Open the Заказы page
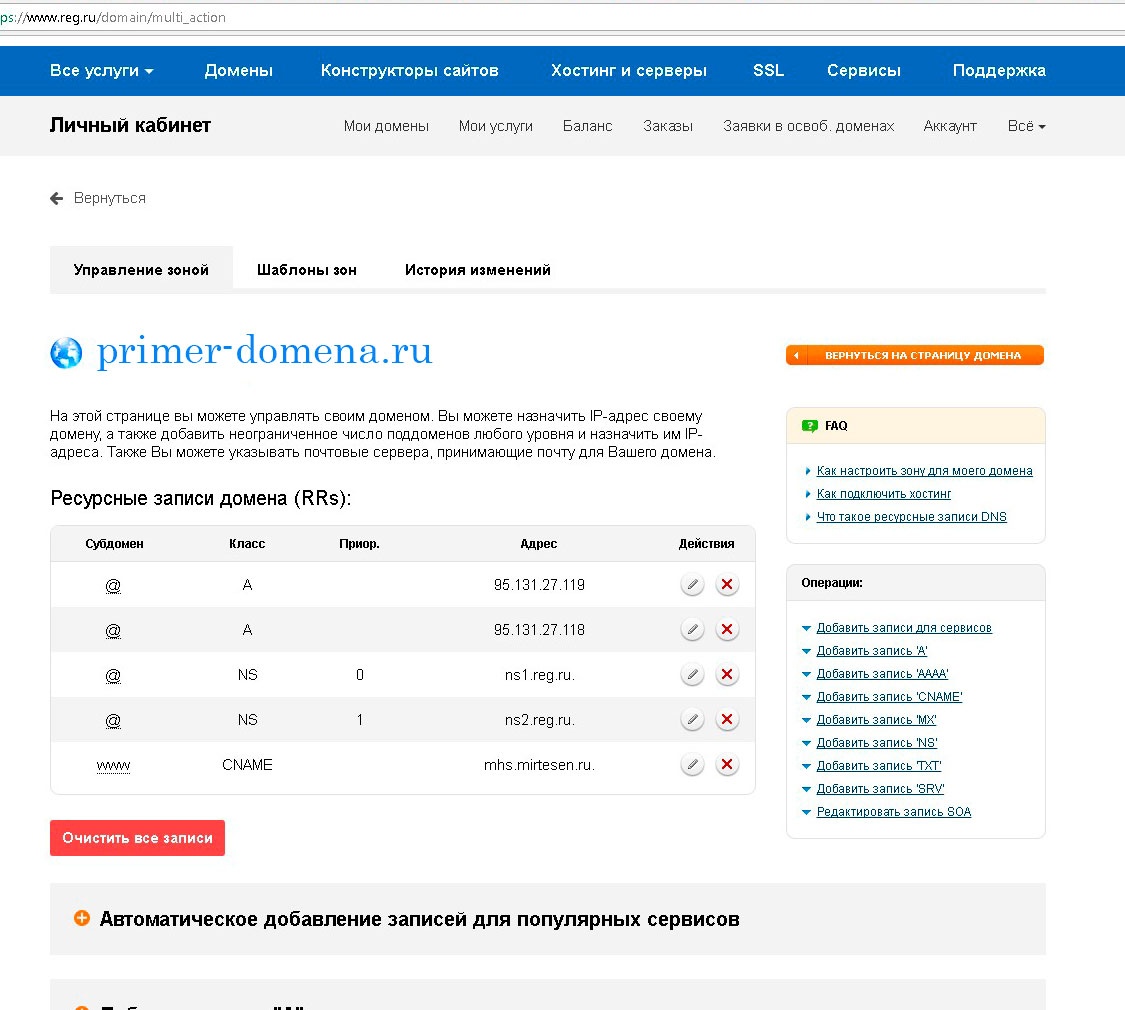Screen dimensions: 1125x1010 [668, 126]
